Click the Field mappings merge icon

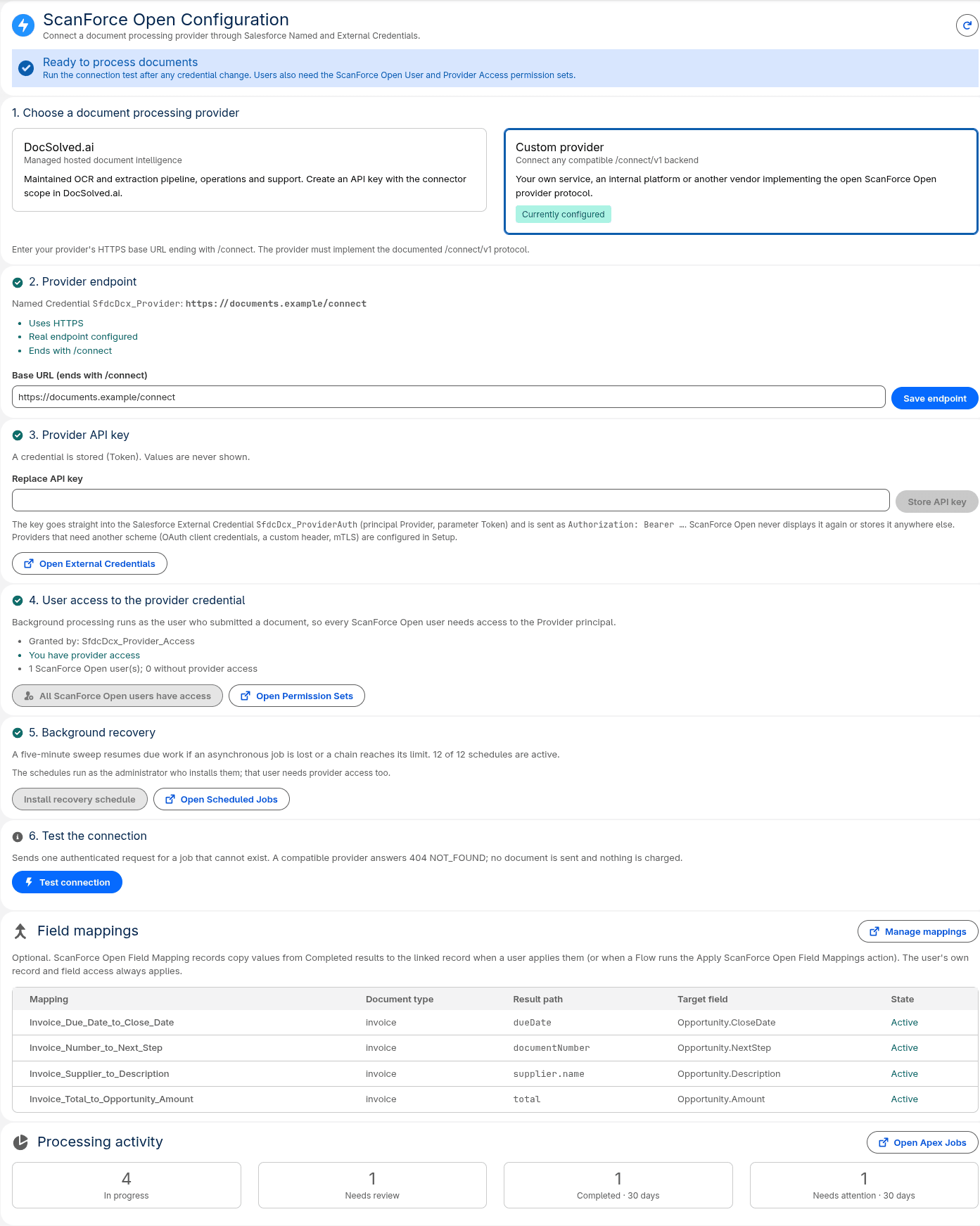20,931
